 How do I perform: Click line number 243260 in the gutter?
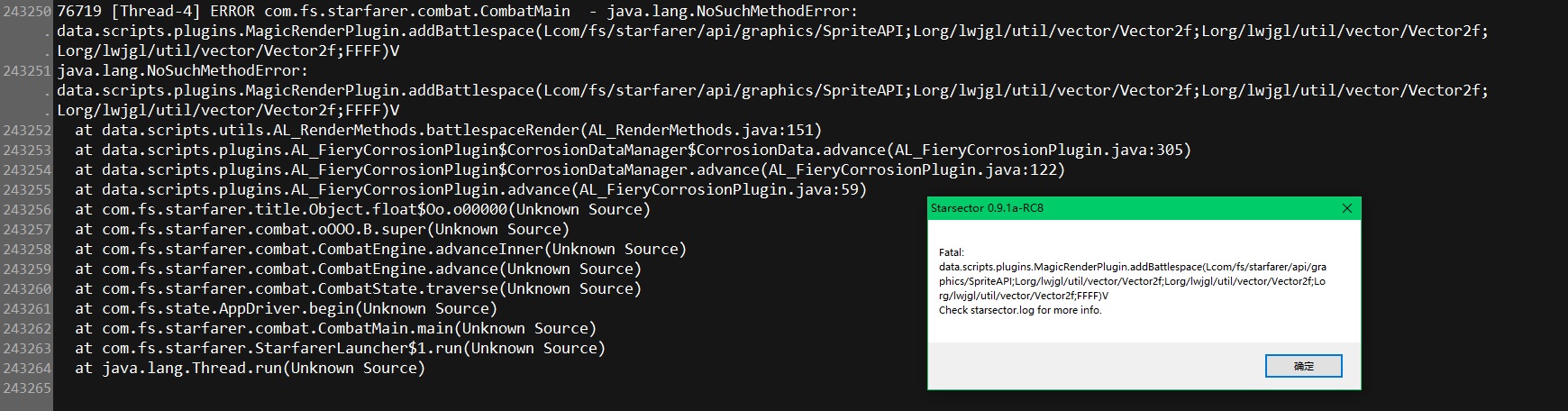tap(27, 288)
